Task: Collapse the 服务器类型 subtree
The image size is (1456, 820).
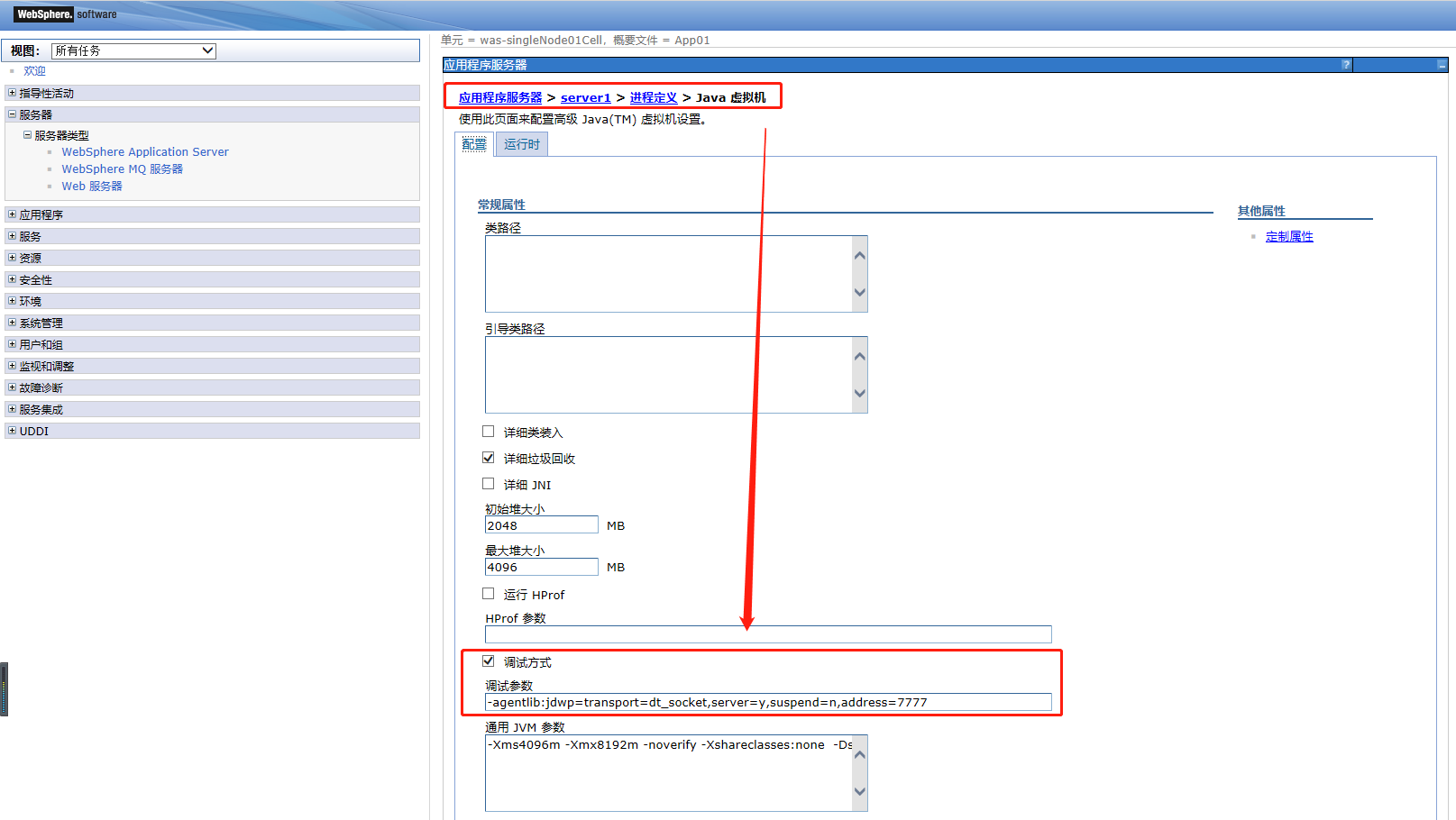Action: point(27,135)
